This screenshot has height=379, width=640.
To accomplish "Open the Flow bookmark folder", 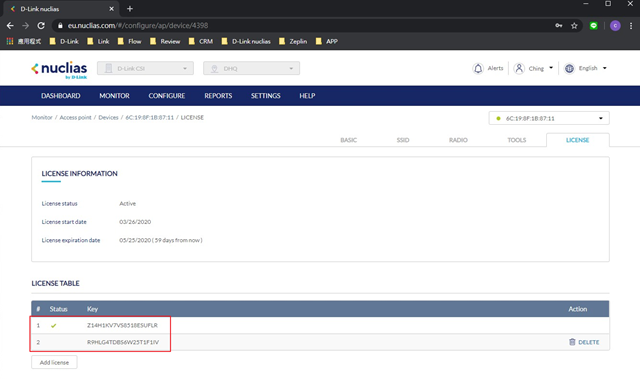I will [129, 41].
